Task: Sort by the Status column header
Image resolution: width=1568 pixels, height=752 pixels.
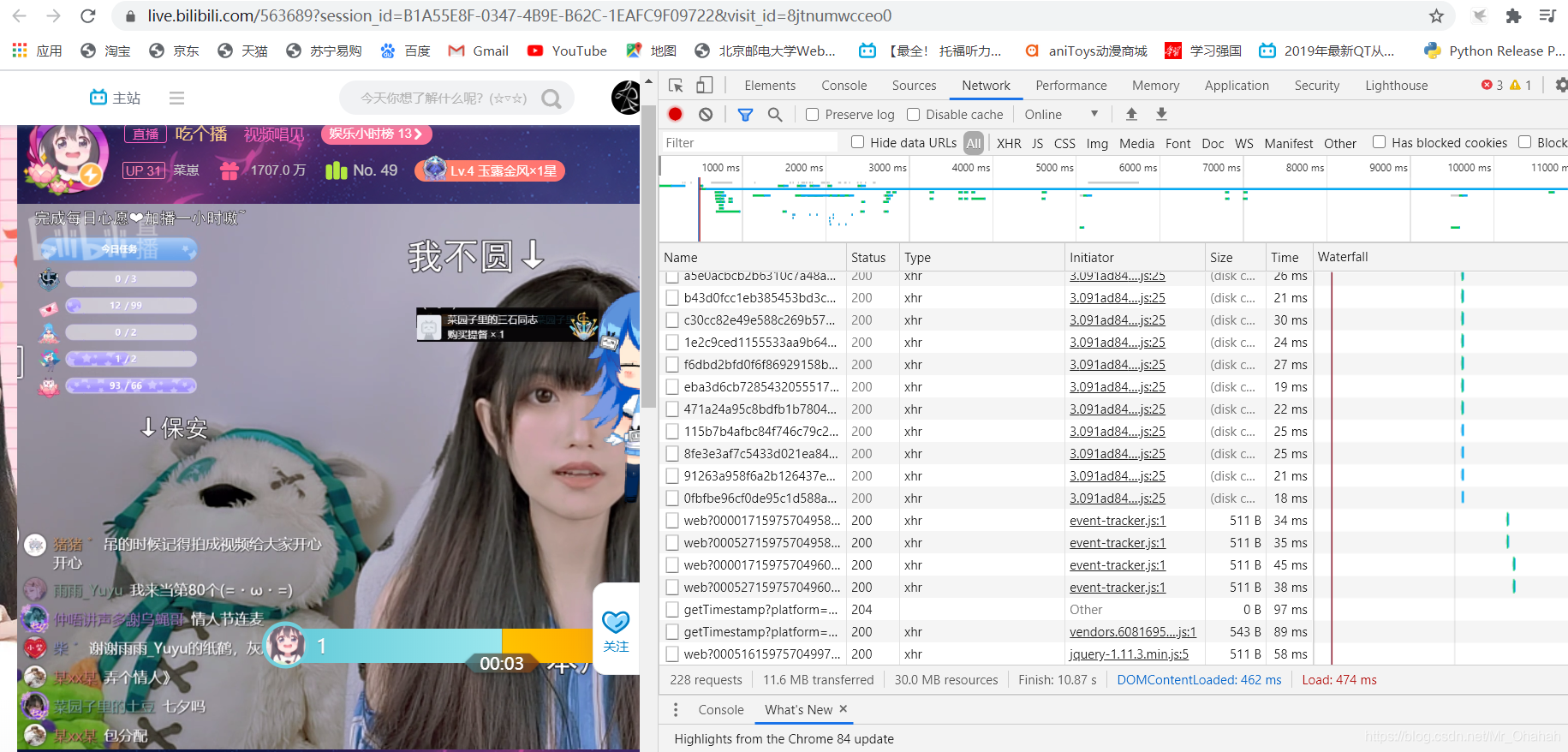Action: point(873,257)
